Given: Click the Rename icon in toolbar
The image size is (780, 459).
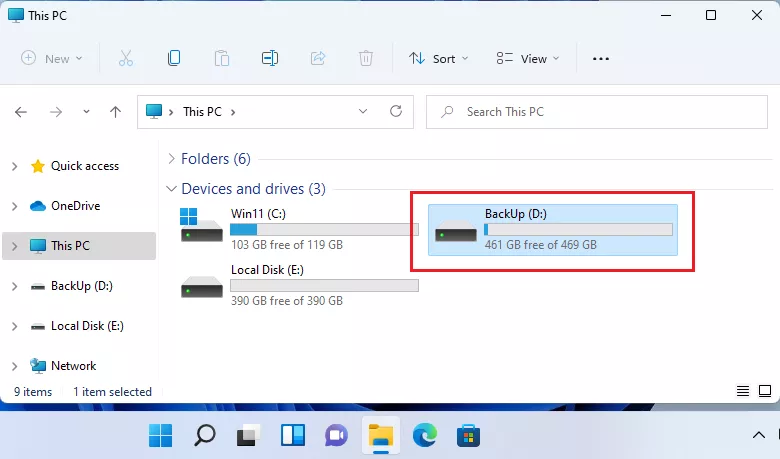Looking at the screenshot, I should click(270, 58).
